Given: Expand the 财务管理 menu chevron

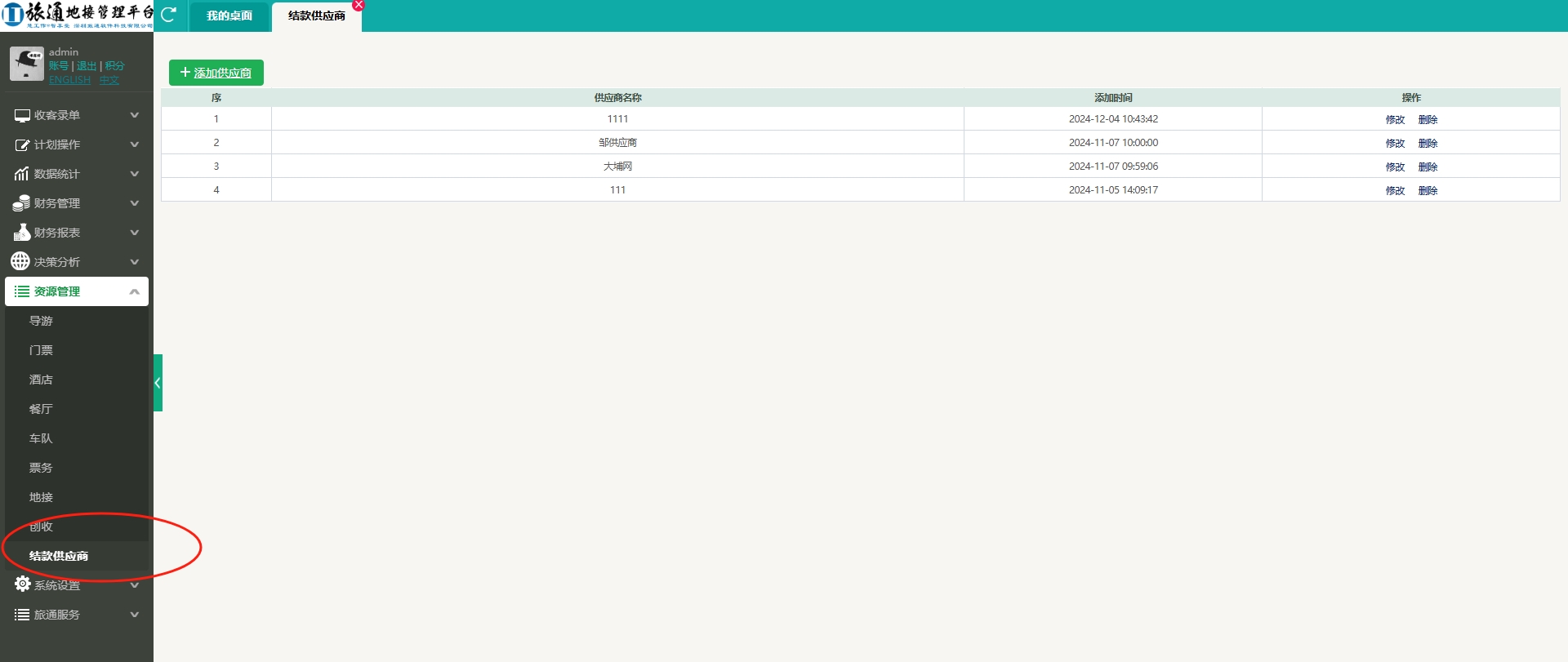Looking at the screenshot, I should (135, 203).
